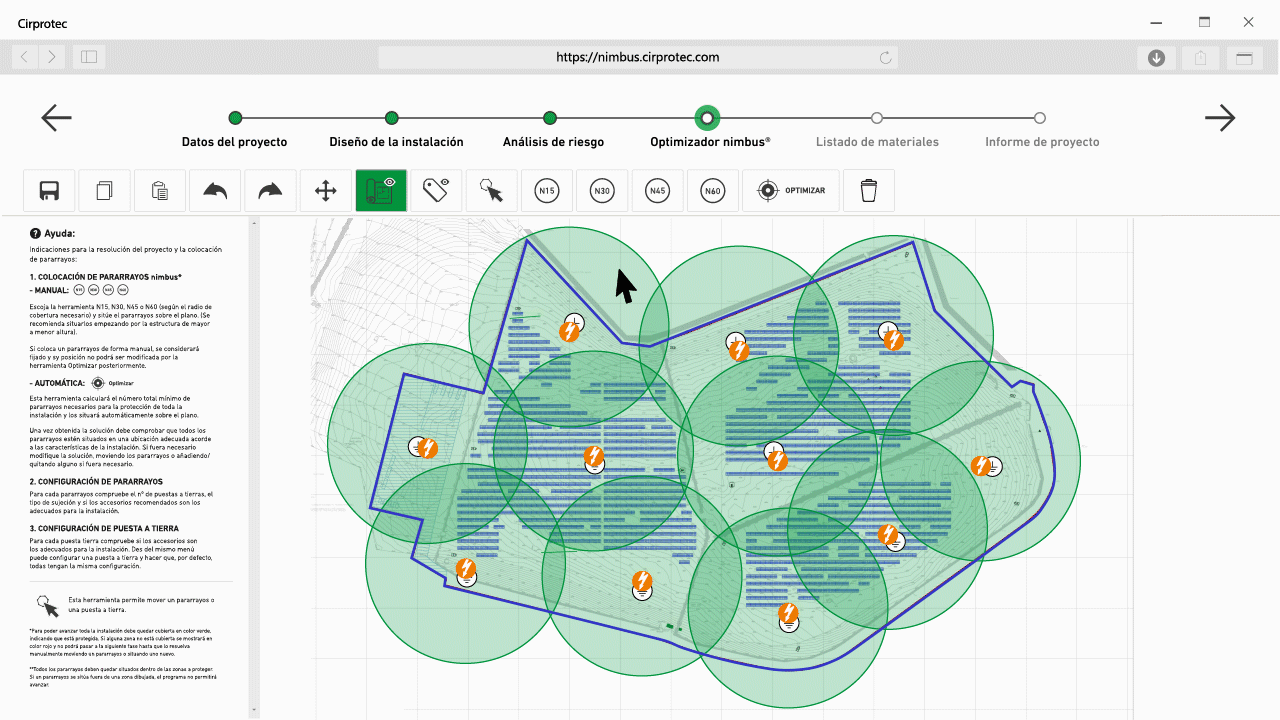Click the browser back button
The image size is (1280, 720).
(x=25, y=57)
